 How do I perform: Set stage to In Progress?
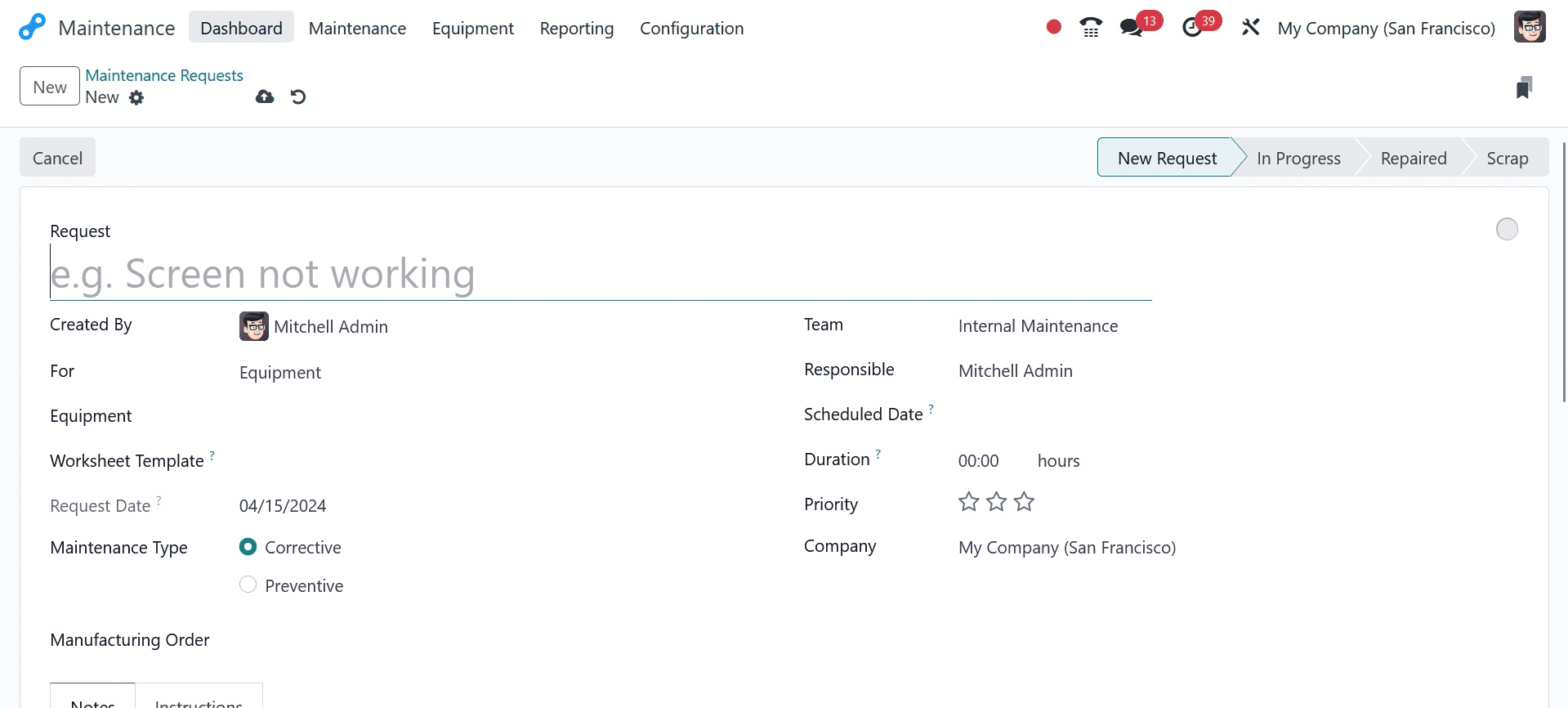[1298, 158]
